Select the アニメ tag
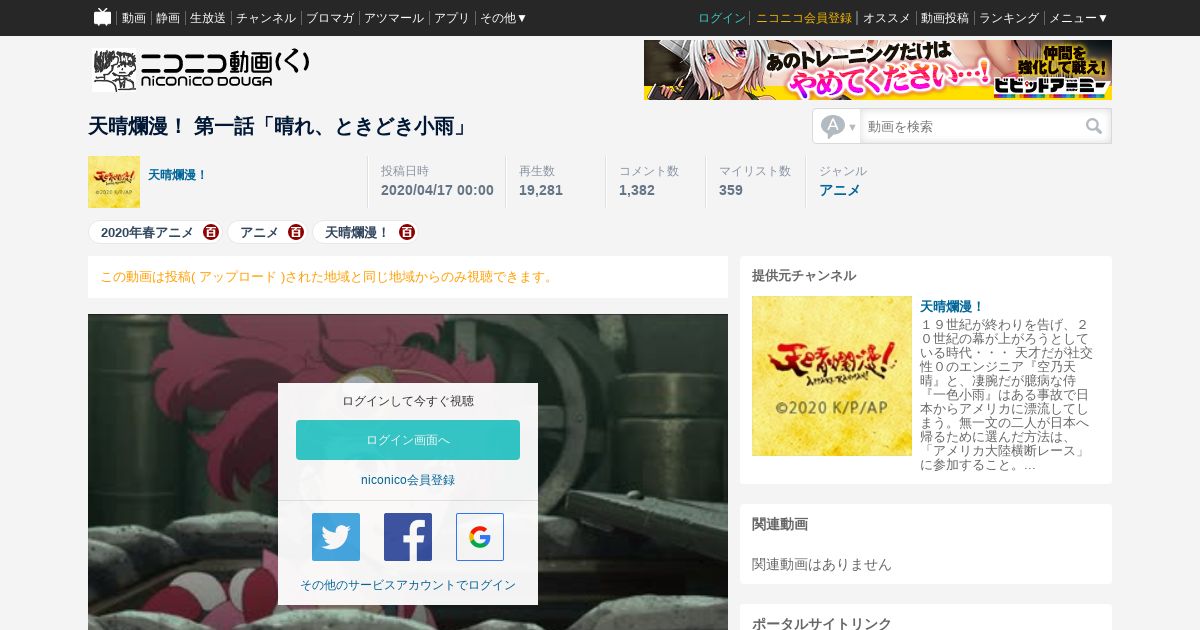1200x630 pixels. 259,232
